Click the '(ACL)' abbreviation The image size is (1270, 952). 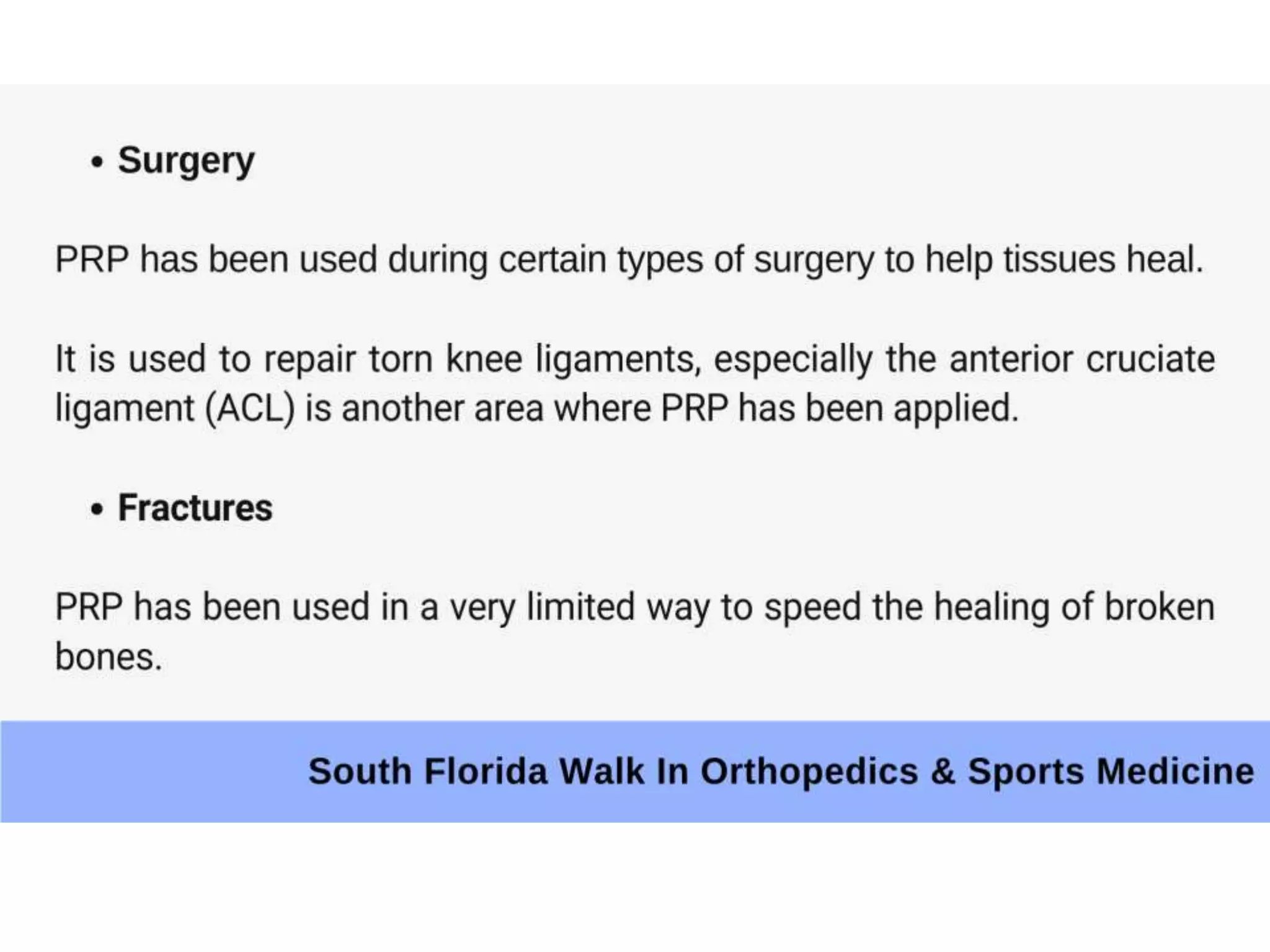click(250, 409)
